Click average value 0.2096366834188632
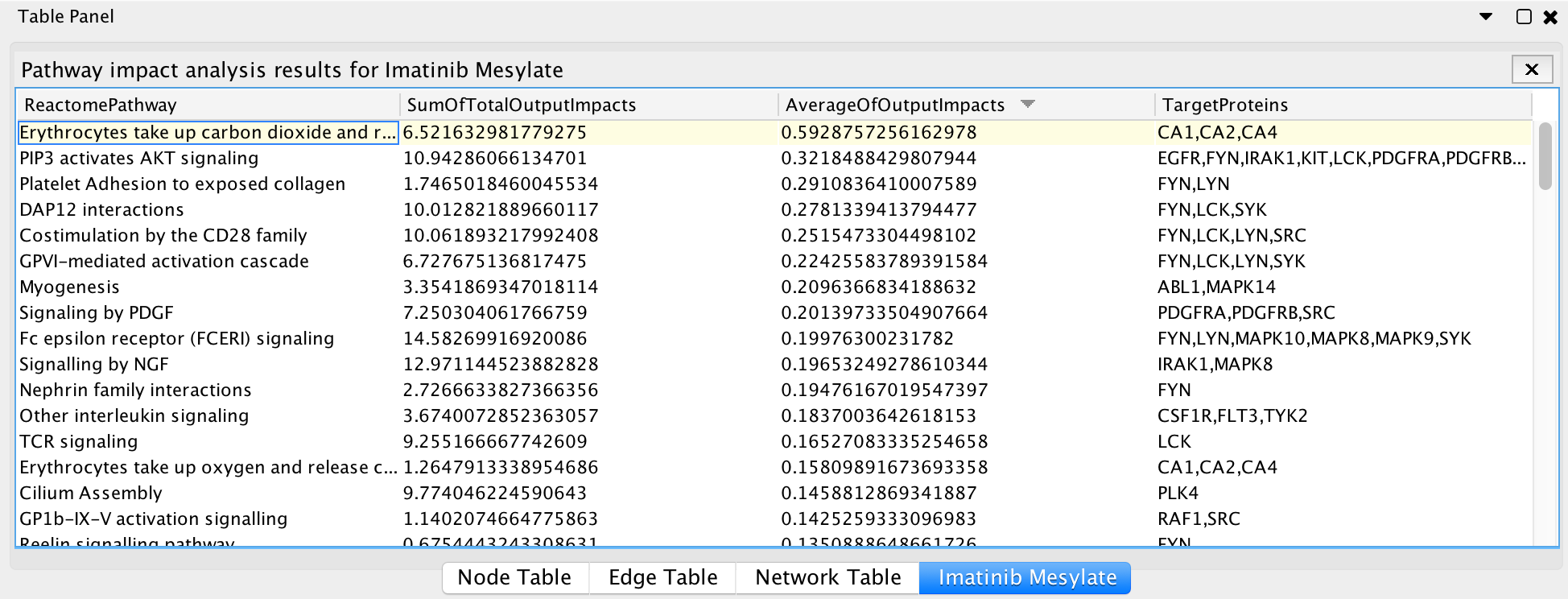 click(x=879, y=287)
